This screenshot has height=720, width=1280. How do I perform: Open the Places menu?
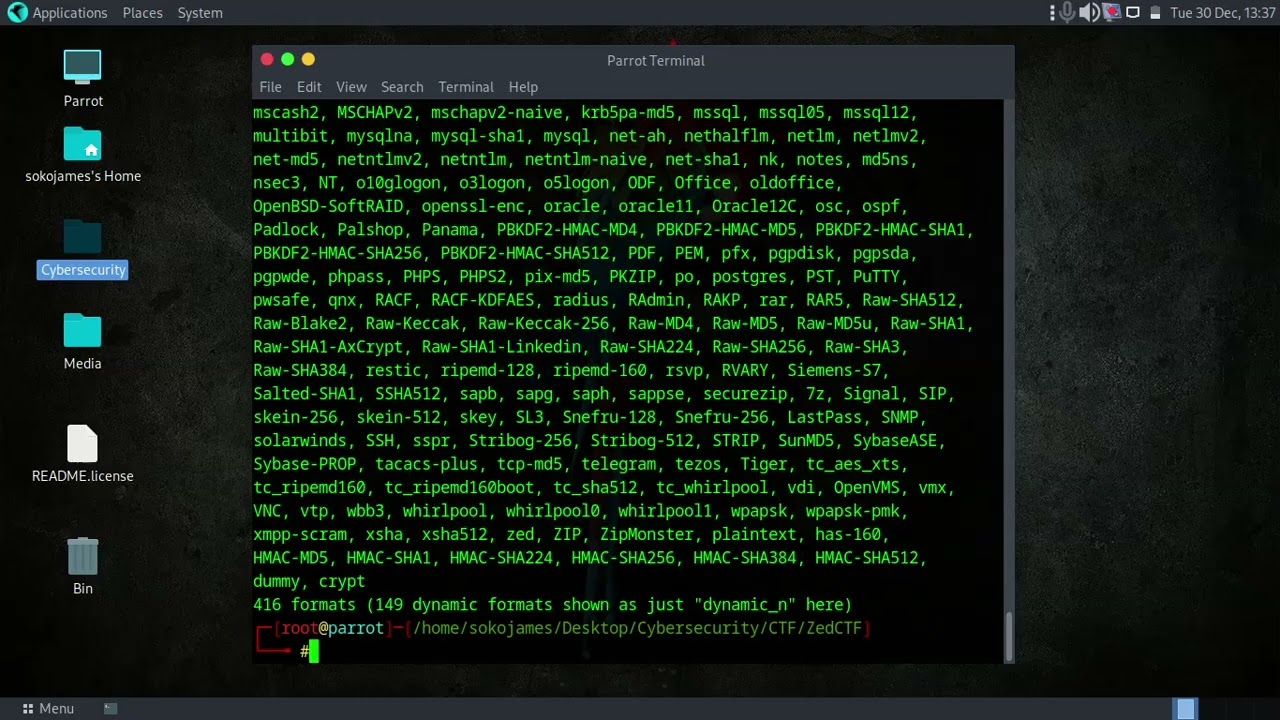[142, 13]
